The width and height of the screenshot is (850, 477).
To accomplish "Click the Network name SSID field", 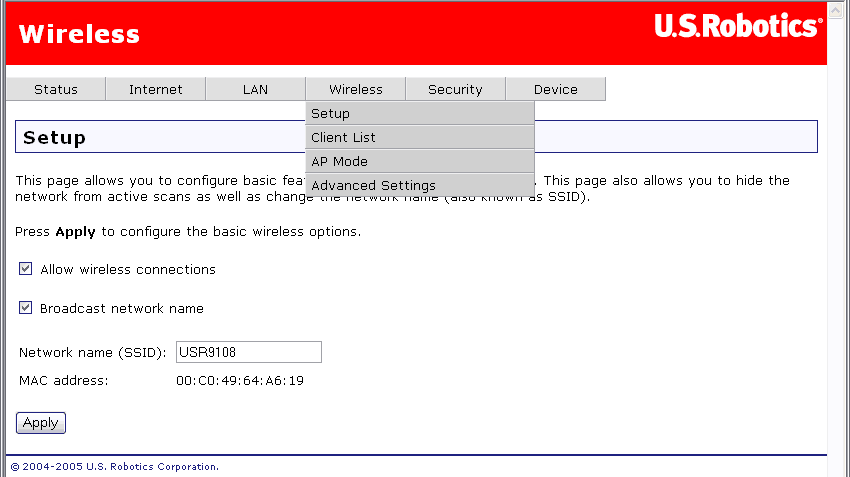I will [x=249, y=352].
